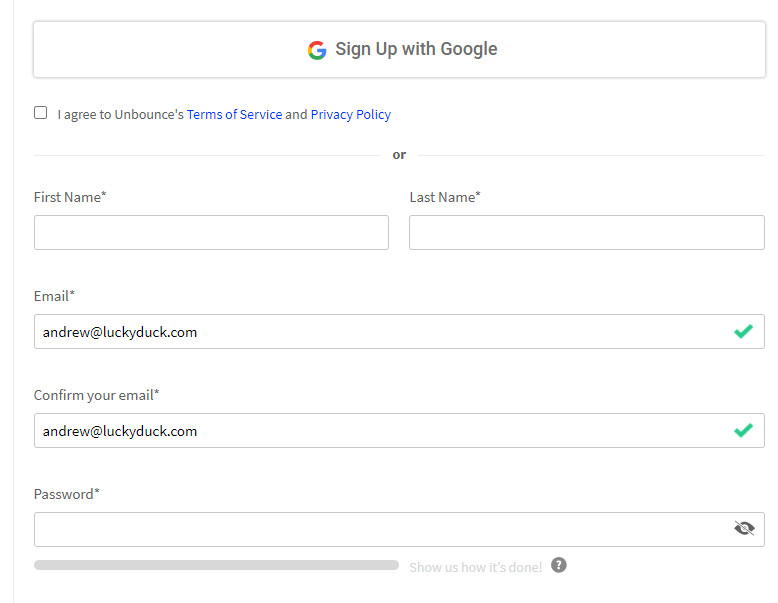Viewport: 778px width, 603px height.
Task: Click the Confirm your email label
Action: [x=96, y=396]
